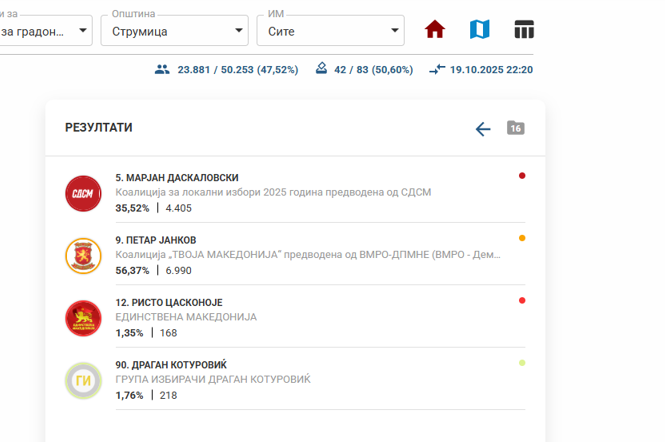Click the light green dot for Драган Котуровиќ

pyautogui.click(x=522, y=363)
